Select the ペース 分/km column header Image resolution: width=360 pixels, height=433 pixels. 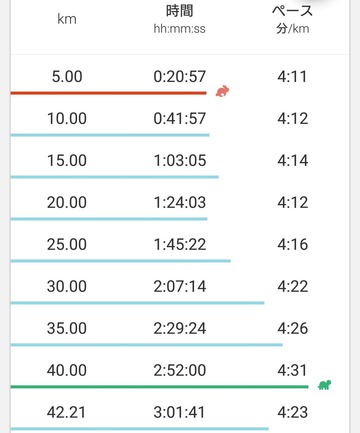pos(292,20)
